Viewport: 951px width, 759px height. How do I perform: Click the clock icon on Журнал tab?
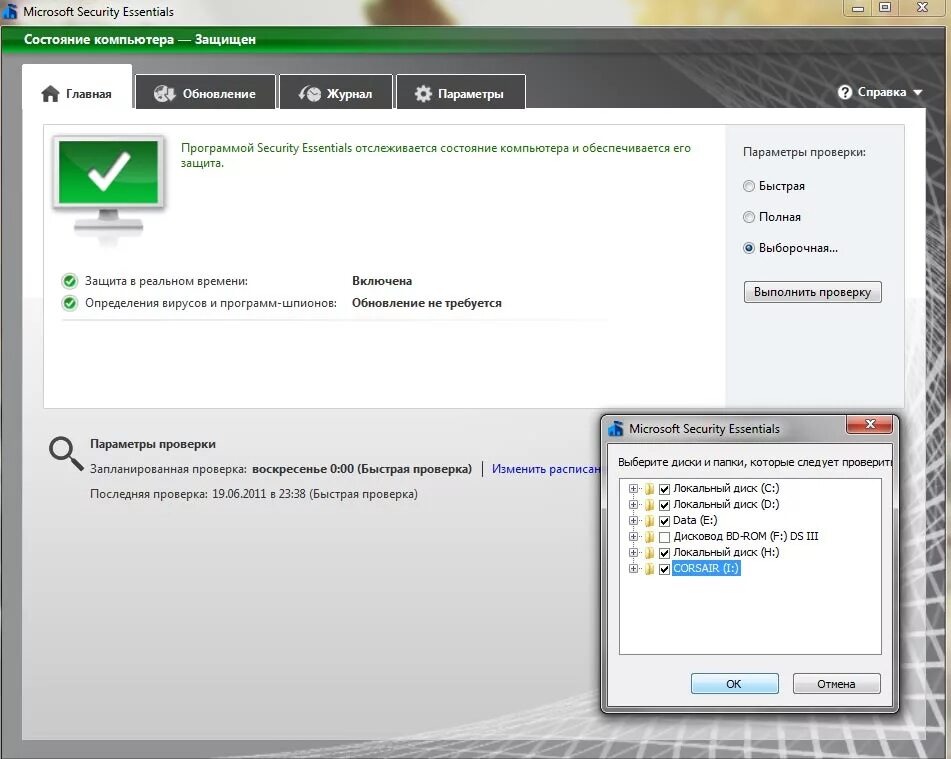coord(309,93)
